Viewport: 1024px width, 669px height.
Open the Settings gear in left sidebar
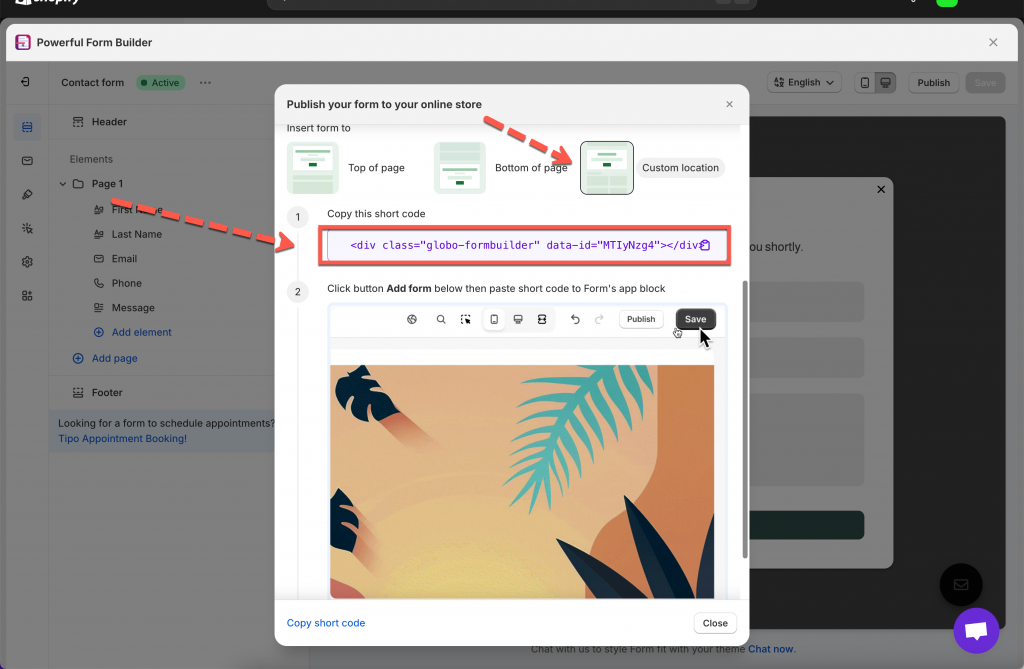click(x=27, y=262)
